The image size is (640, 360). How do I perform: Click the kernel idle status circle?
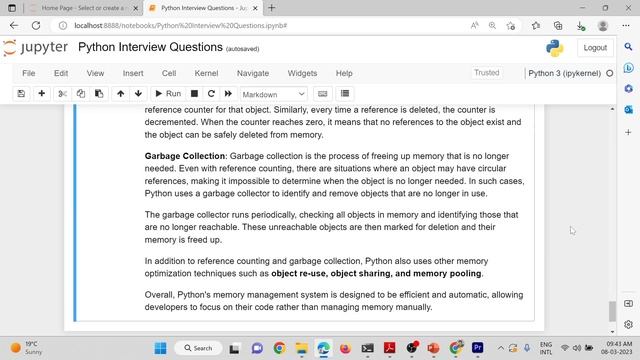coord(609,73)
